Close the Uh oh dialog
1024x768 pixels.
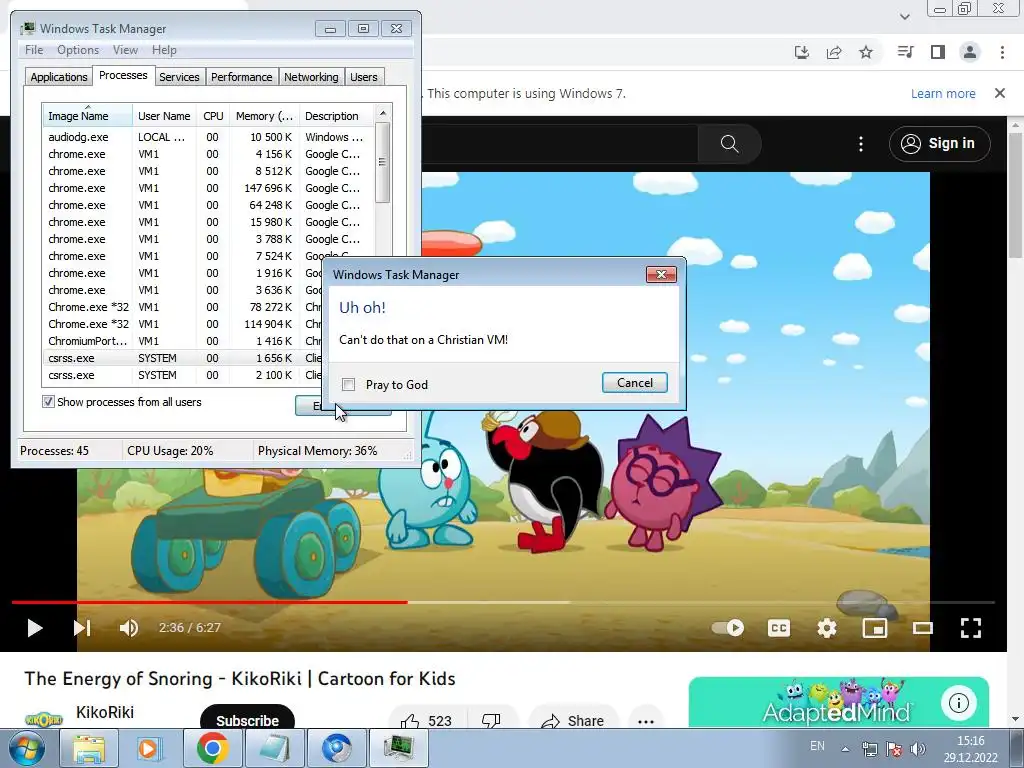(x=661, y=274)
